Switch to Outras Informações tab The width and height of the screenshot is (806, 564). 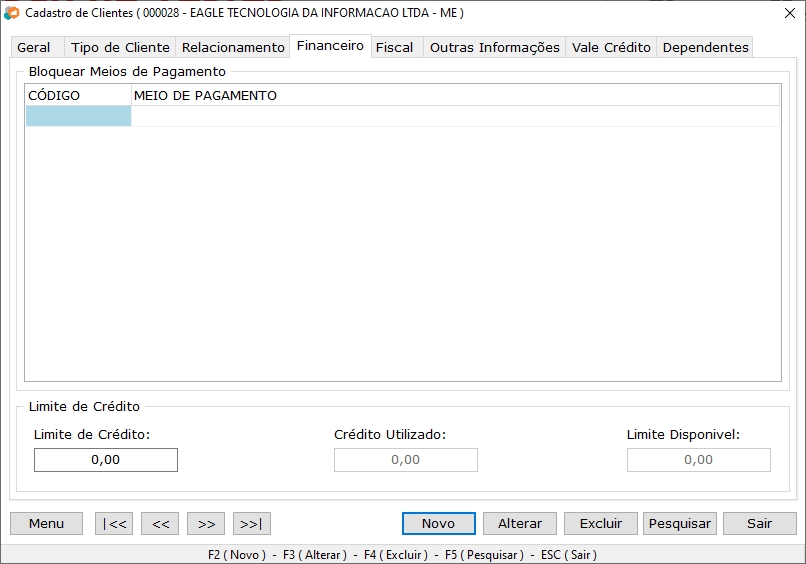[x=494, y=47]
